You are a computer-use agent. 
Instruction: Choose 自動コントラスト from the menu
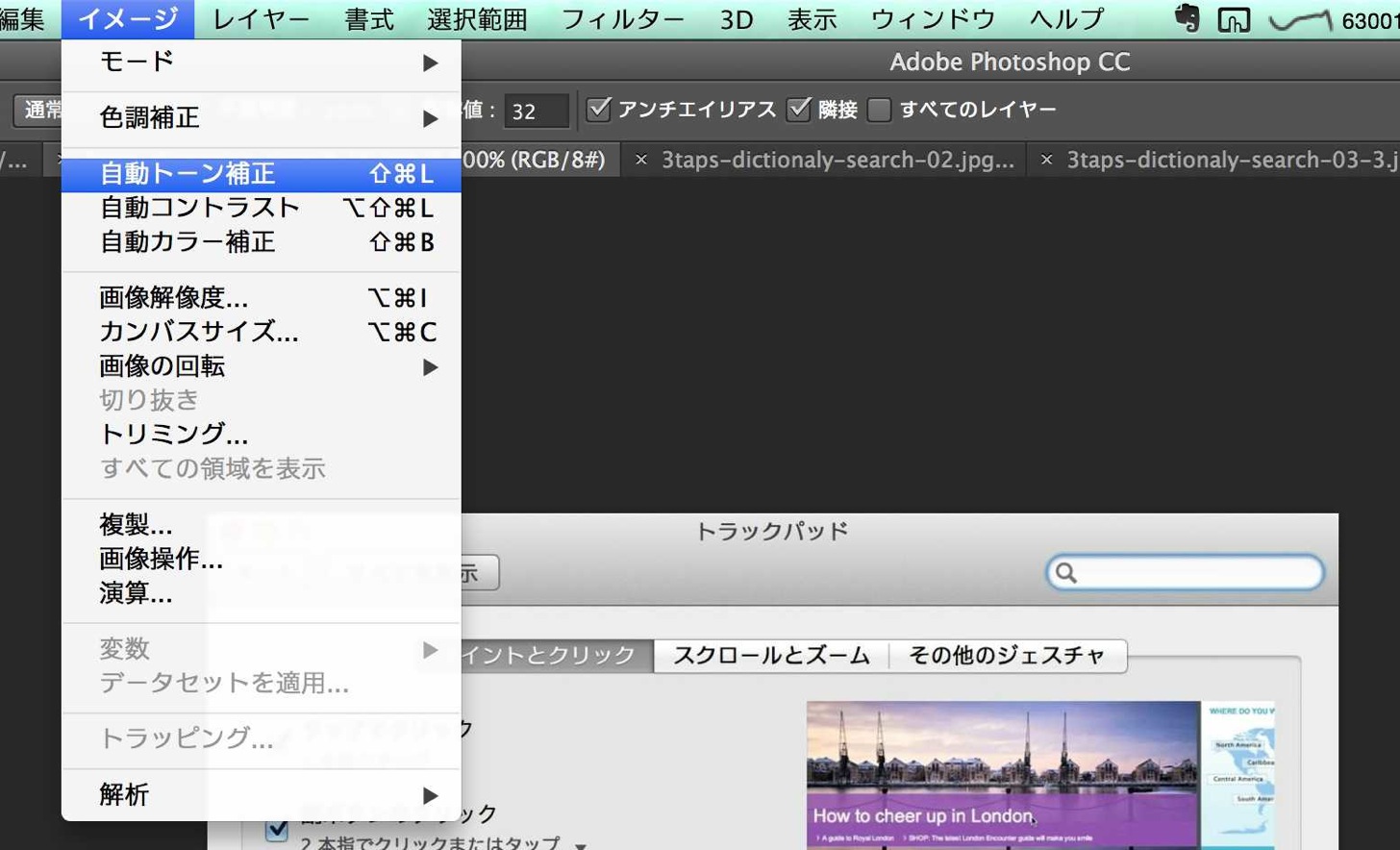coord(262,208)
